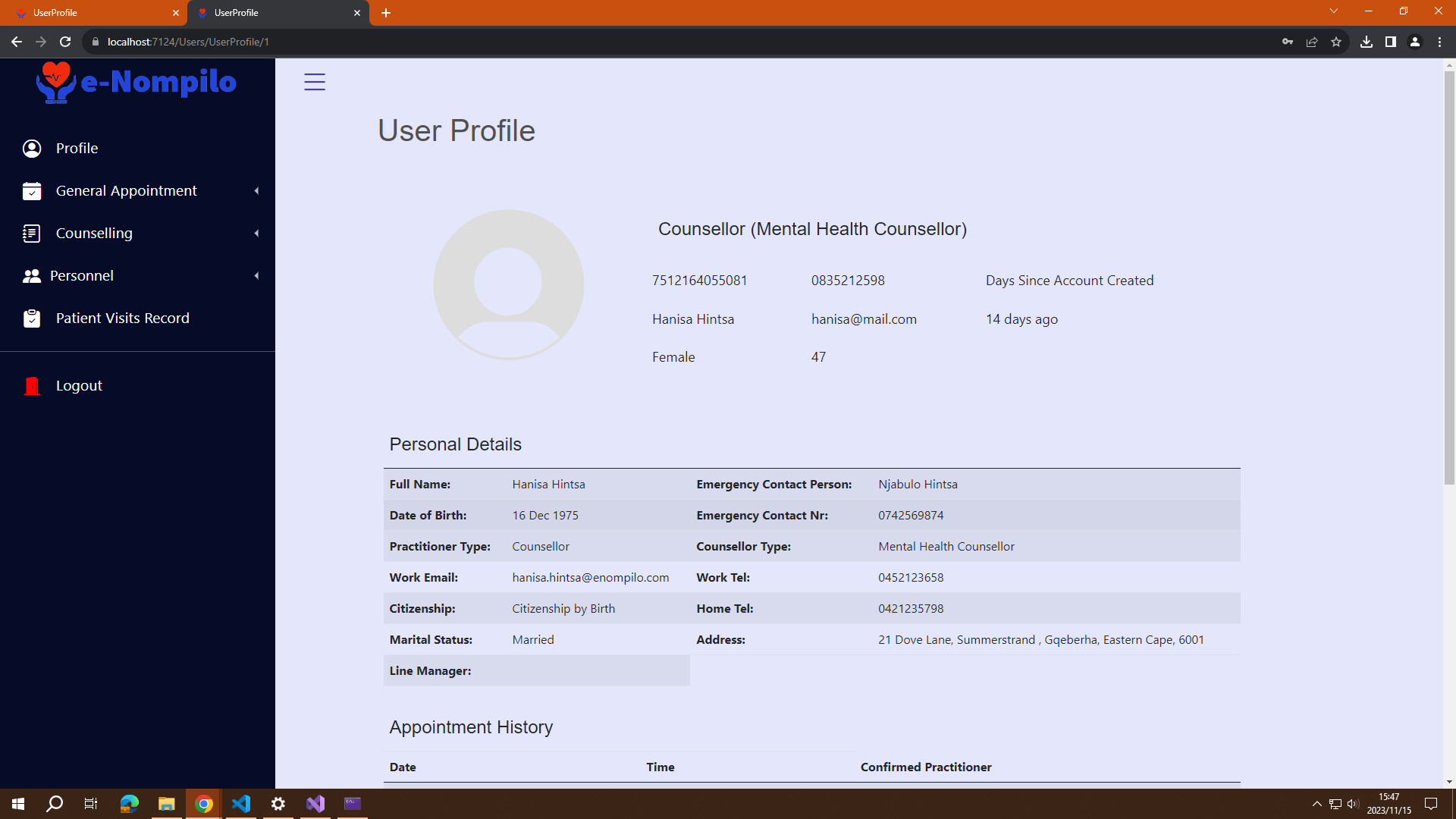Click Work Tel value 0452123658

911,578
